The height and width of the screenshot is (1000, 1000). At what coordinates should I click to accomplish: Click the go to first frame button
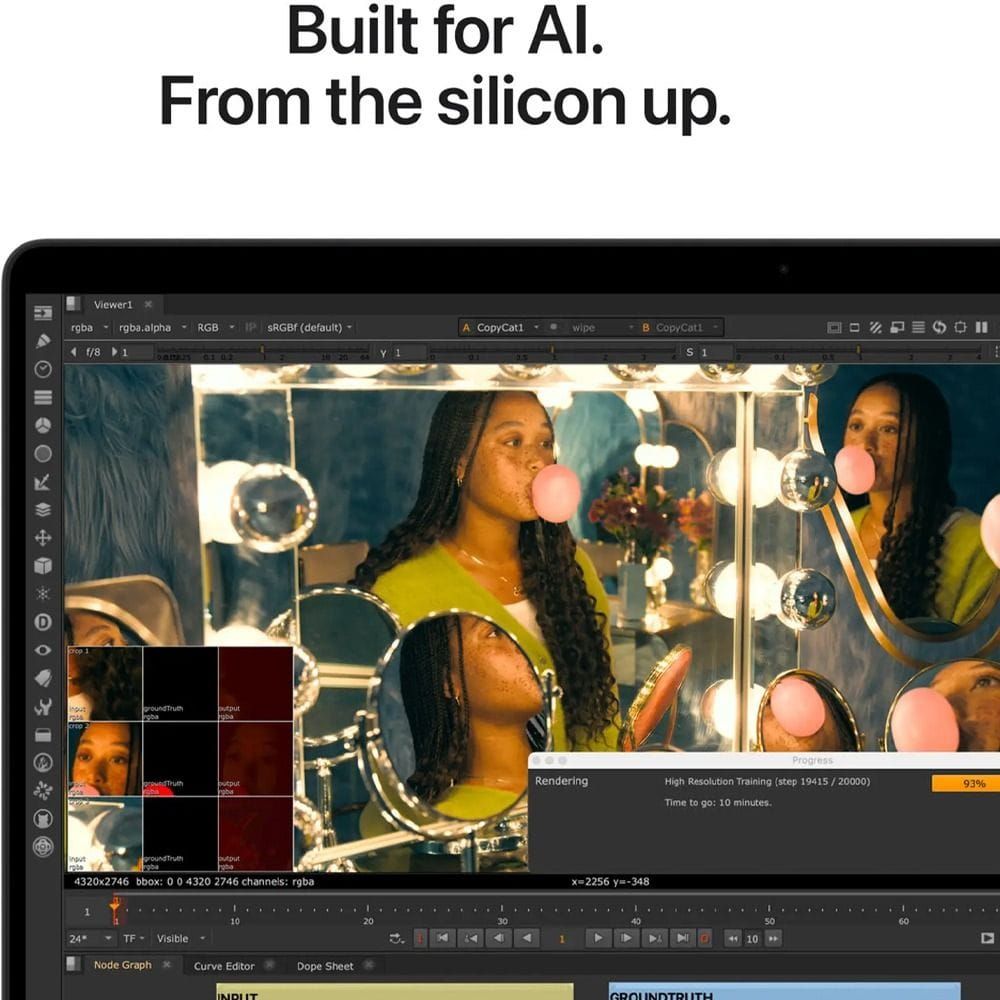(x=442, y=938)
